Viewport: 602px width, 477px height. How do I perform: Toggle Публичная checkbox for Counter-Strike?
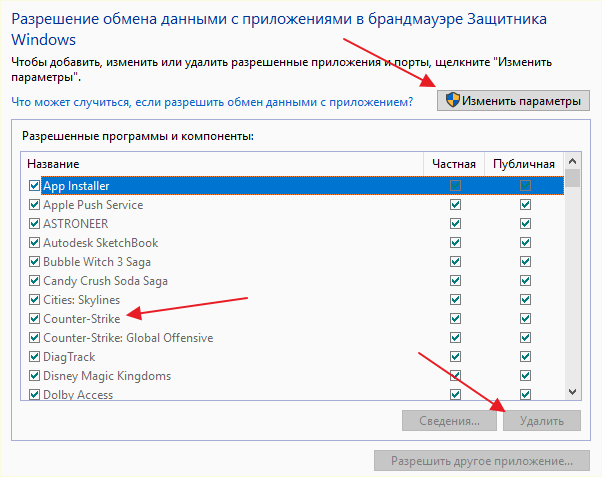(x=525, y=319)
